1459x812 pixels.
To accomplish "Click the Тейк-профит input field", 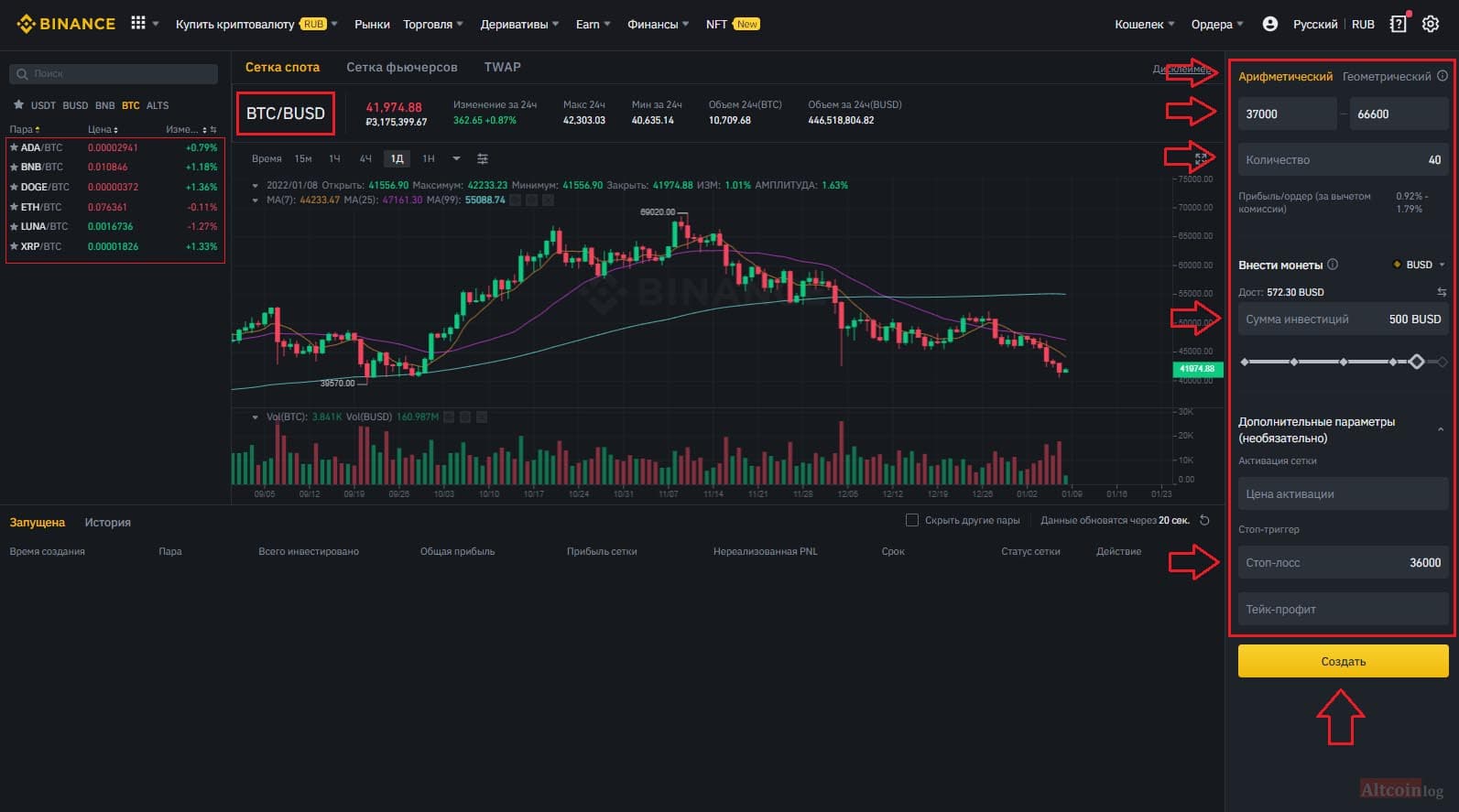I will point(1343,609).
